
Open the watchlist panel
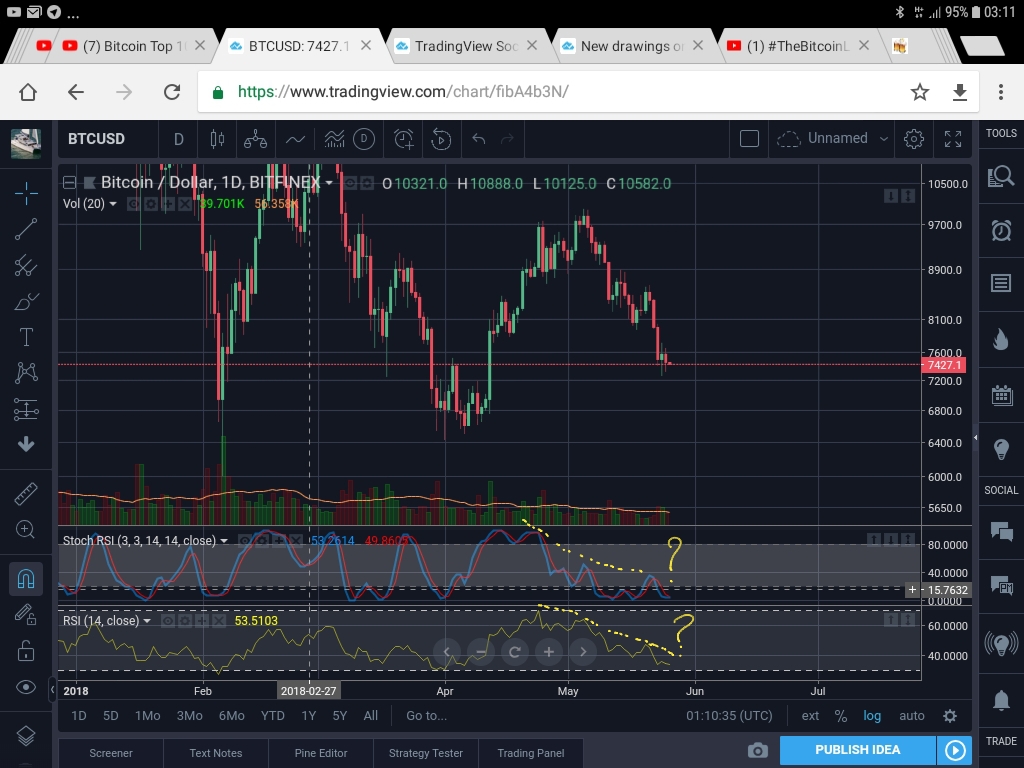click(x=1001, y=176)
